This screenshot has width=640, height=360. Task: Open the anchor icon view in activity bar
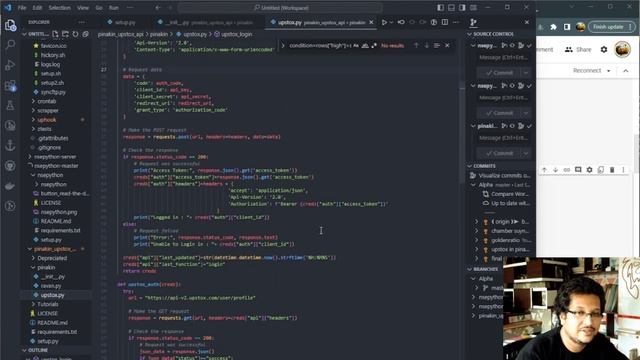point(10,145)
